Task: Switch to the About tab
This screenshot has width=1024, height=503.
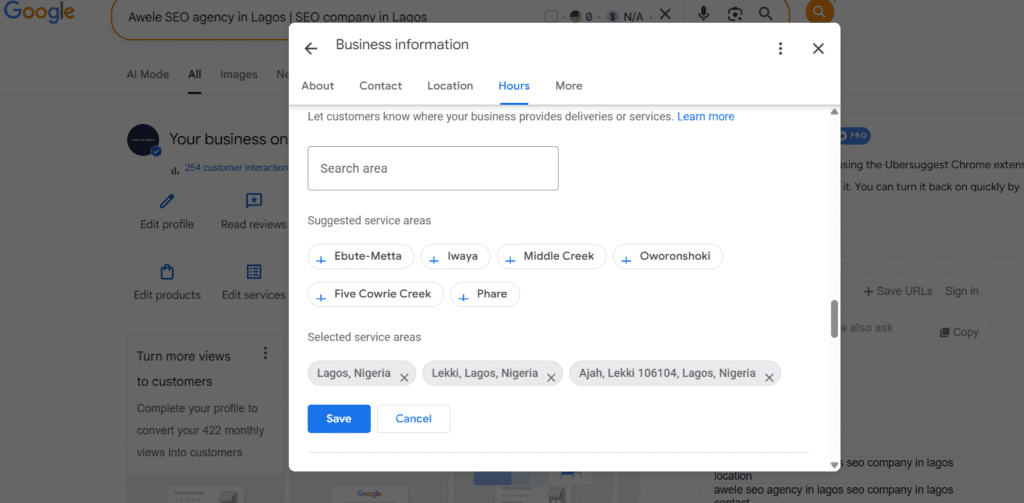Action: coord(317,86)
